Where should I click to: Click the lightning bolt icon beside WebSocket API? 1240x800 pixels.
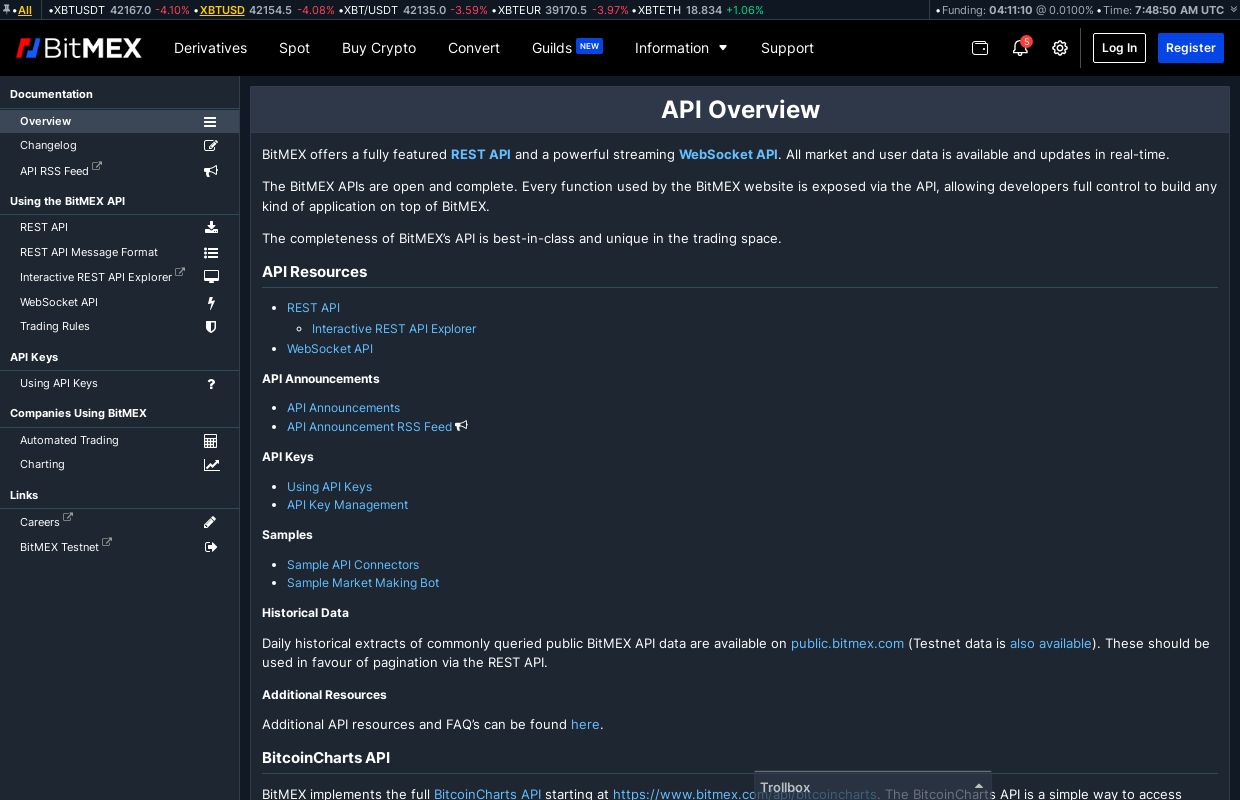click(x=211, y=302)
